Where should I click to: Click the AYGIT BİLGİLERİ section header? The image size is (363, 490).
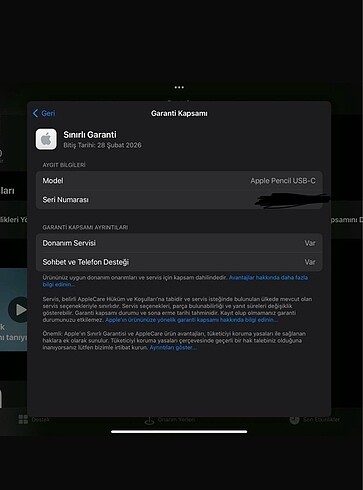pos(64,165)
